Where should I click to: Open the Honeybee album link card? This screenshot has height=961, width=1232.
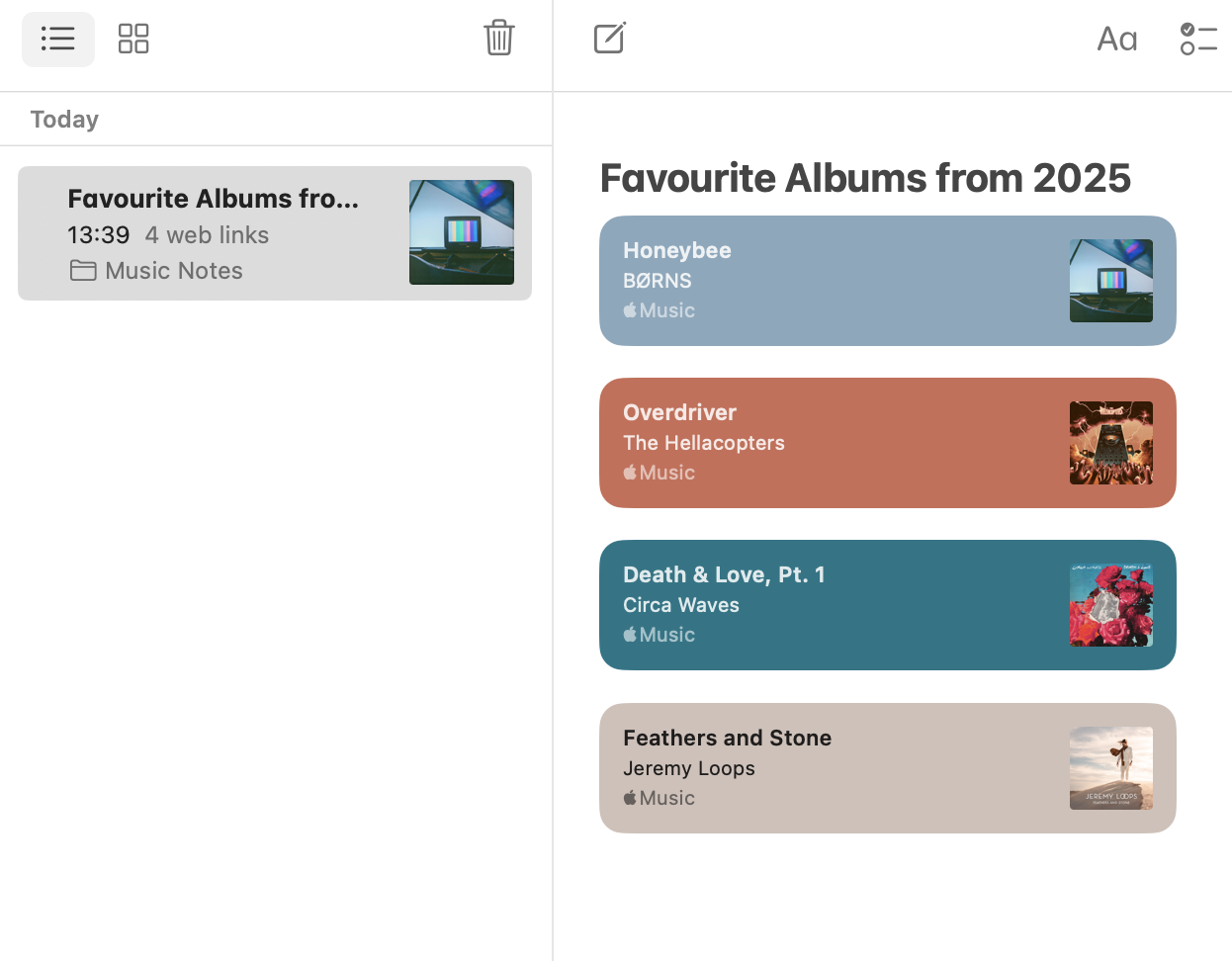tap(888, 281)
